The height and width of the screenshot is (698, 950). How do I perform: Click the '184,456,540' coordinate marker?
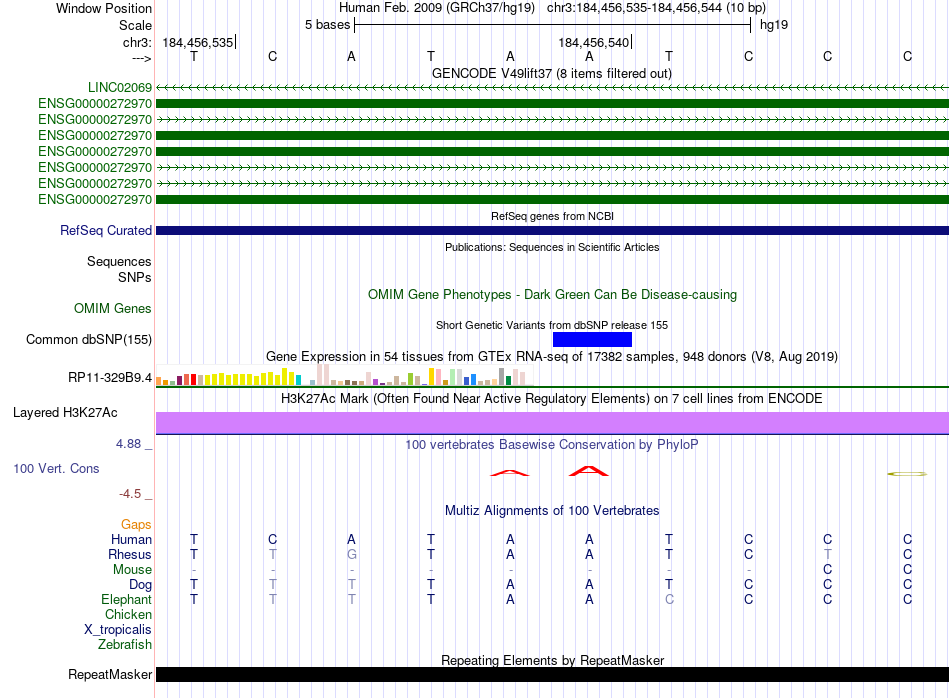coord(594,42)
